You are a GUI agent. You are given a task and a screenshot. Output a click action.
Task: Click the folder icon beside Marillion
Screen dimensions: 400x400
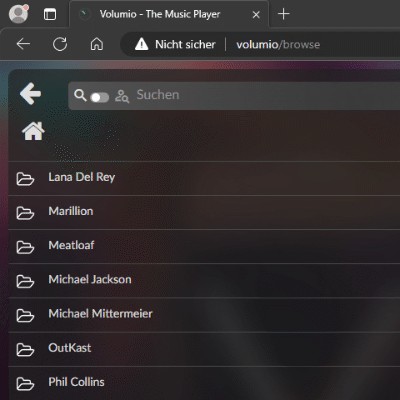coord(25,213)
